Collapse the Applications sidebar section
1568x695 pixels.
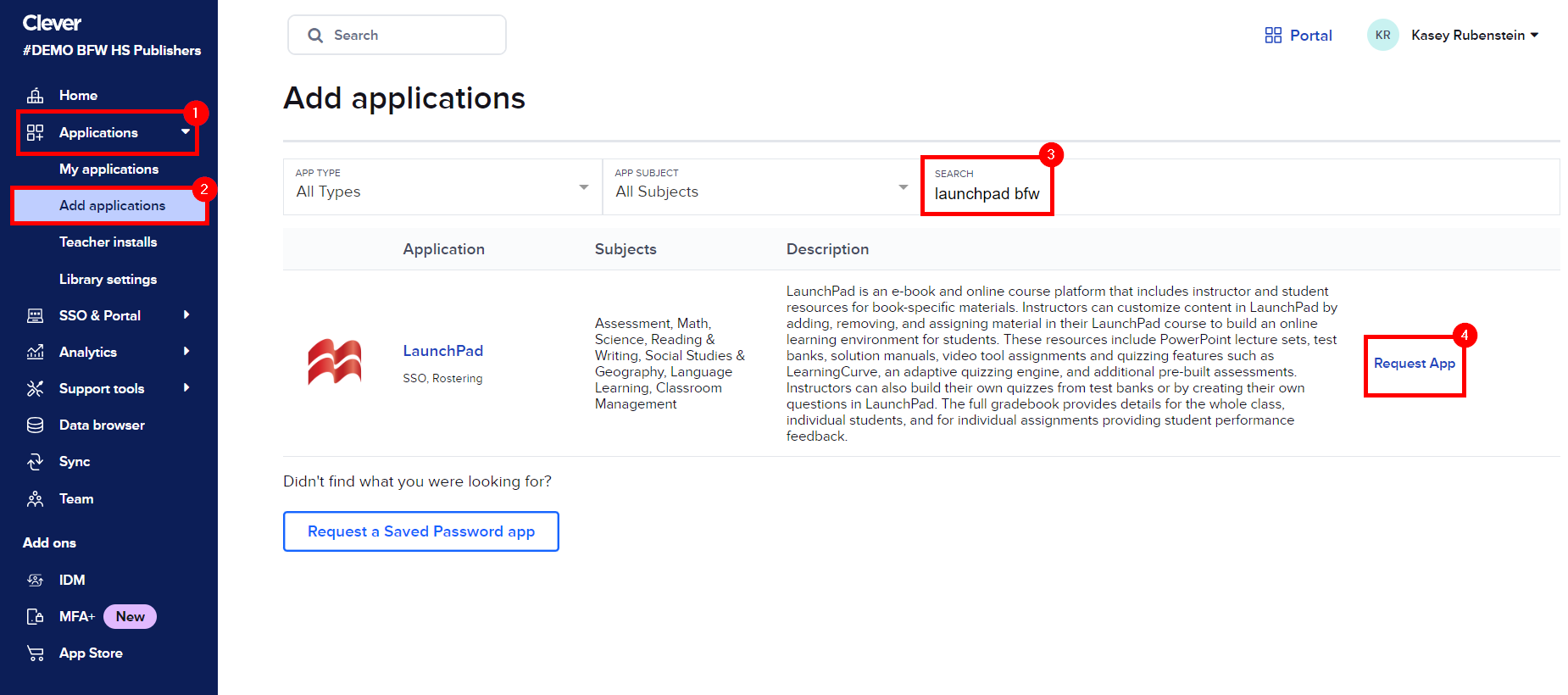186,132
